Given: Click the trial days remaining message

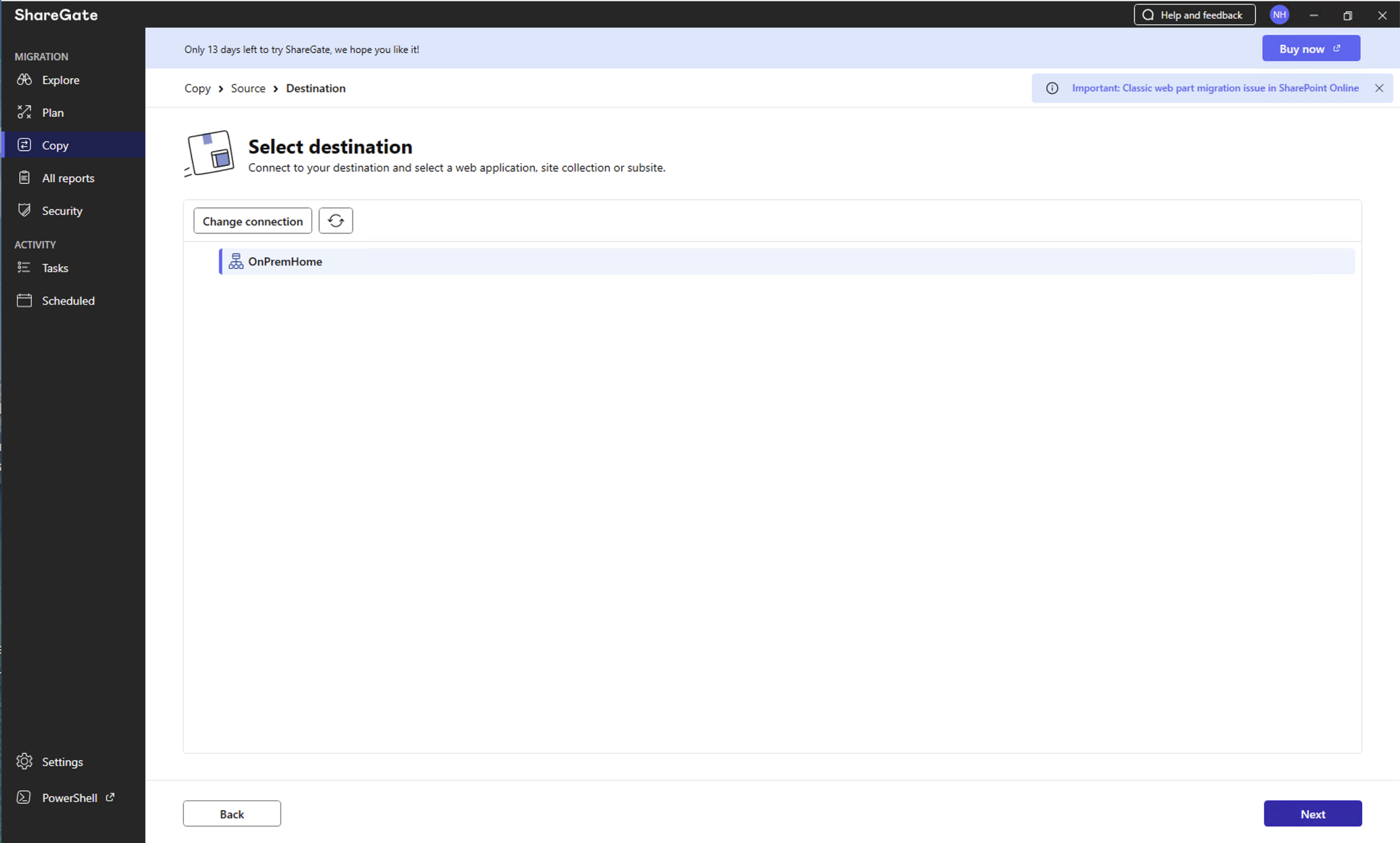Looking at the screenshot, I should [302, 50].
